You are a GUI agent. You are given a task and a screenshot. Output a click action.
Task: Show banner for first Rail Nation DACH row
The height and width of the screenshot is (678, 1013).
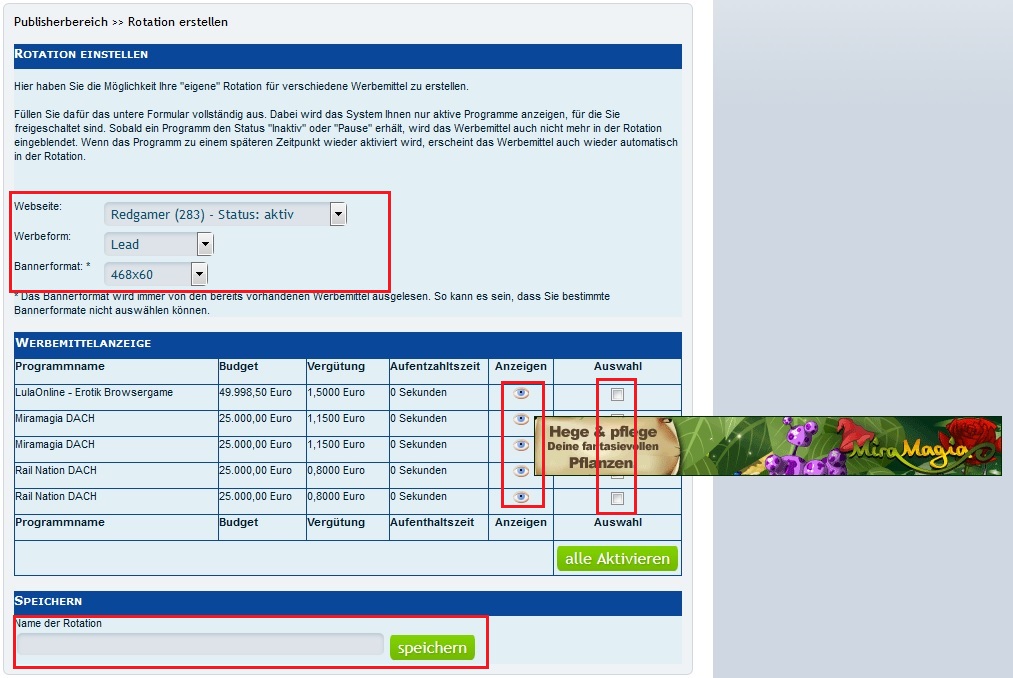click(521, 471)
